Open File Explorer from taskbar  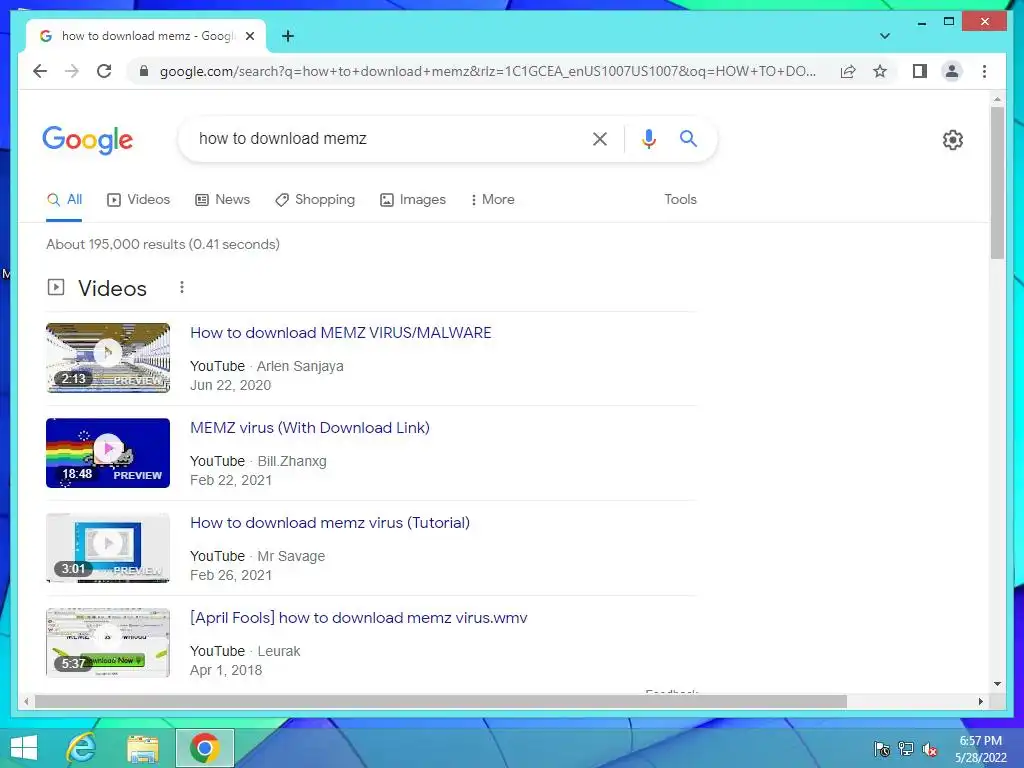pyautogui.click(x=142, y=748)
